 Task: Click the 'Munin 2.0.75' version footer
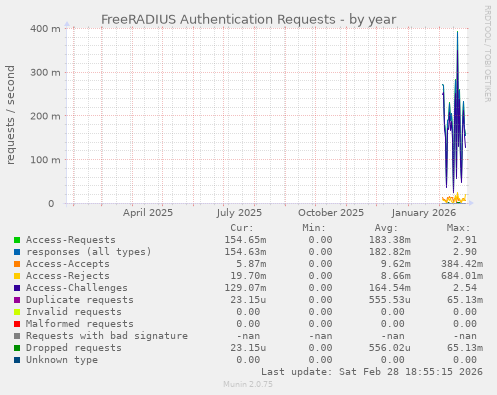pos(248,384)
